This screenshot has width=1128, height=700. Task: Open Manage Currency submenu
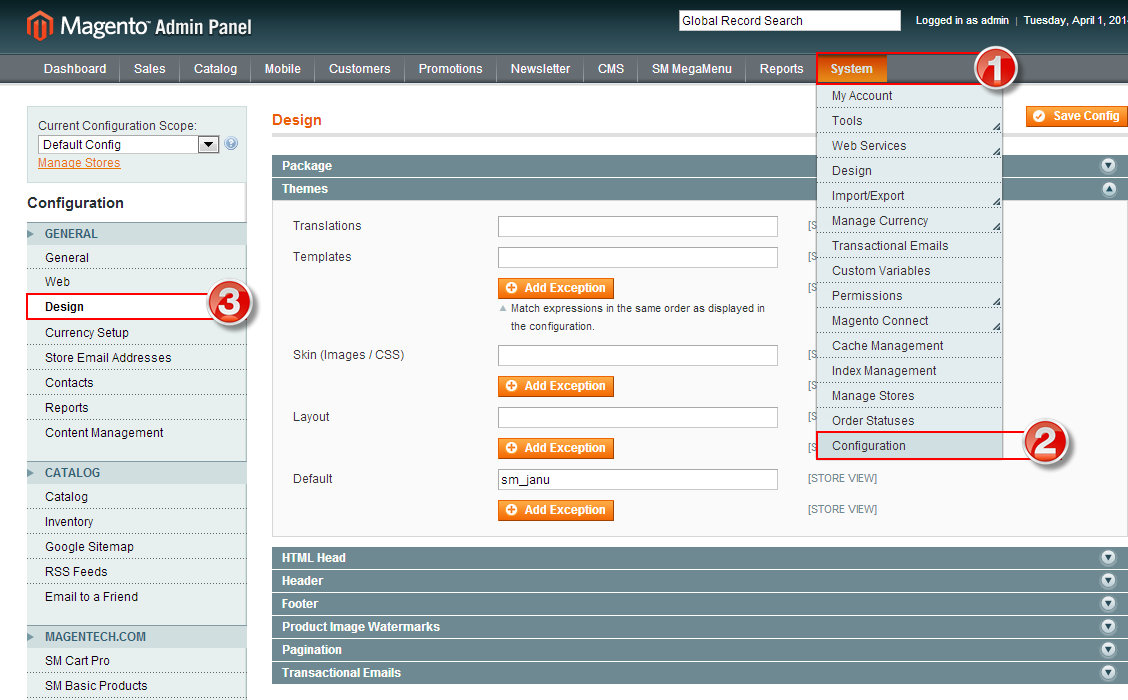coord(909,221)
